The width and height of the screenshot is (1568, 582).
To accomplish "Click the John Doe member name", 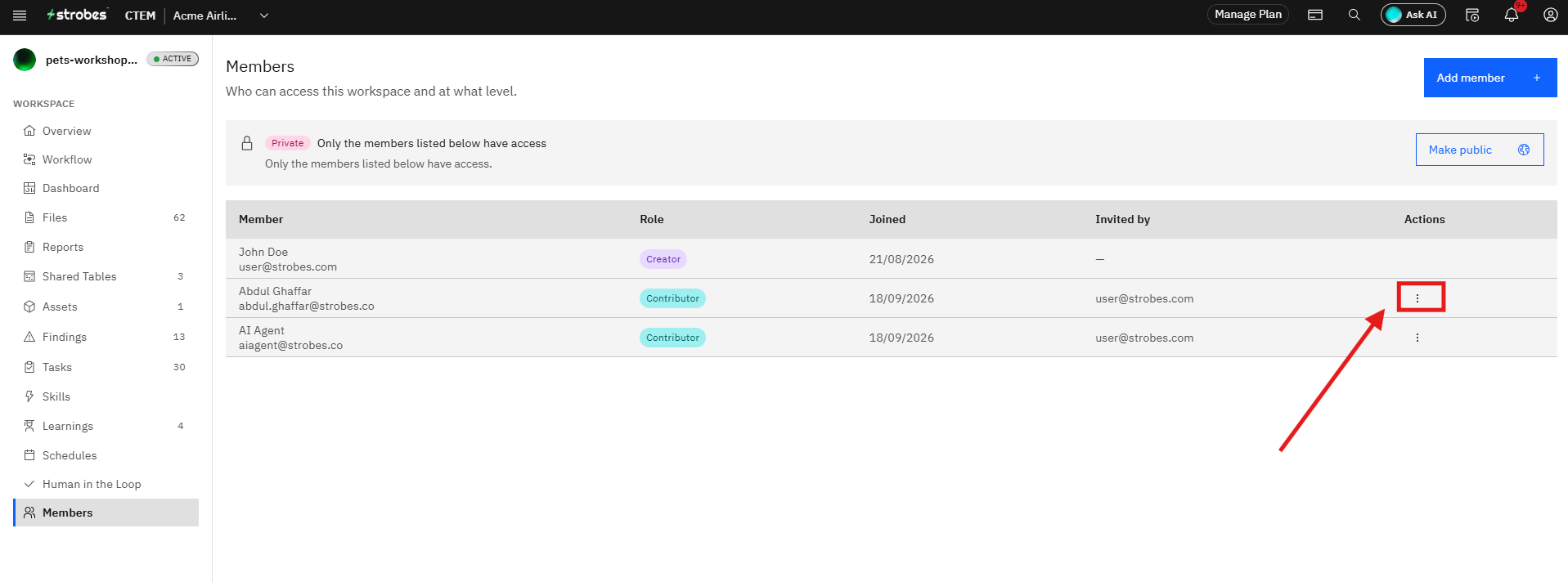I will pos(263,252).
